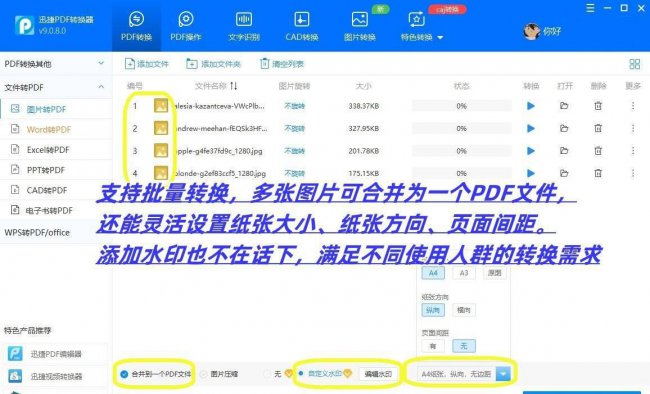The height and width of the screenshot is (394, 650).
Task: Open the 图片转换 tab
Action: coord(359,26)
